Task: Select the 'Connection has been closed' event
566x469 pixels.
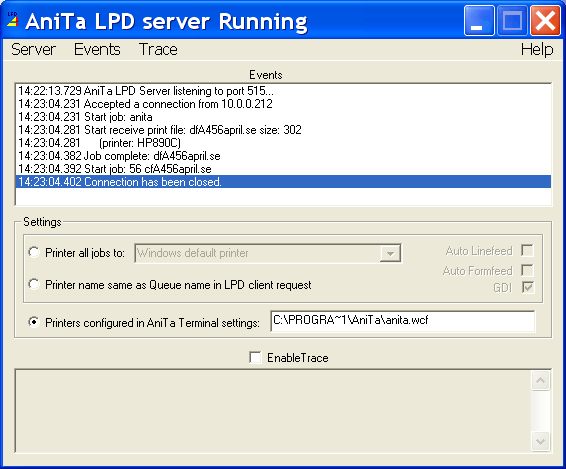Action: coord(283,182)
